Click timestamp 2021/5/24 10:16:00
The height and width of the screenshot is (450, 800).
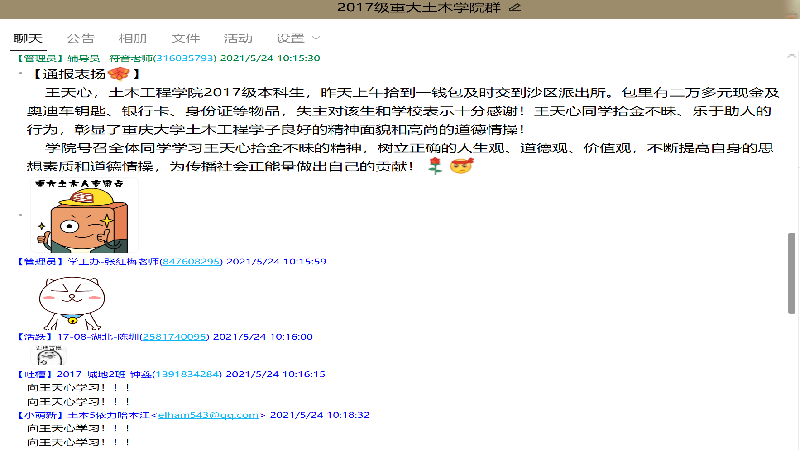click(263, 337)
